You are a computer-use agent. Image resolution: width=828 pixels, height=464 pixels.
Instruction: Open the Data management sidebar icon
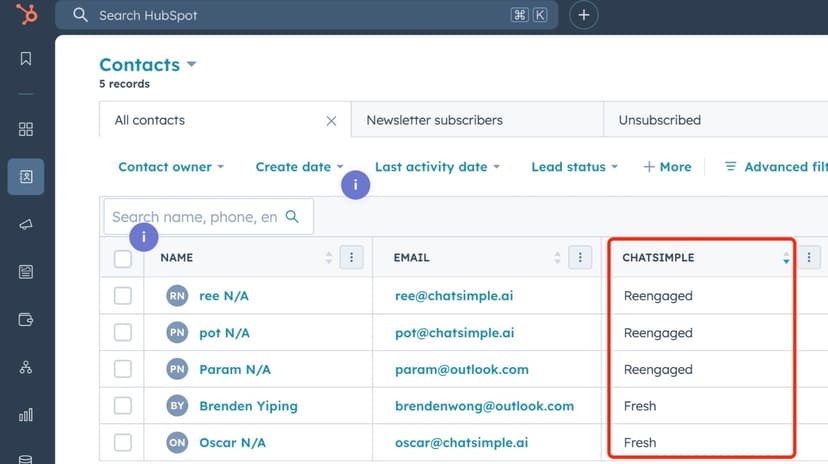26,459
